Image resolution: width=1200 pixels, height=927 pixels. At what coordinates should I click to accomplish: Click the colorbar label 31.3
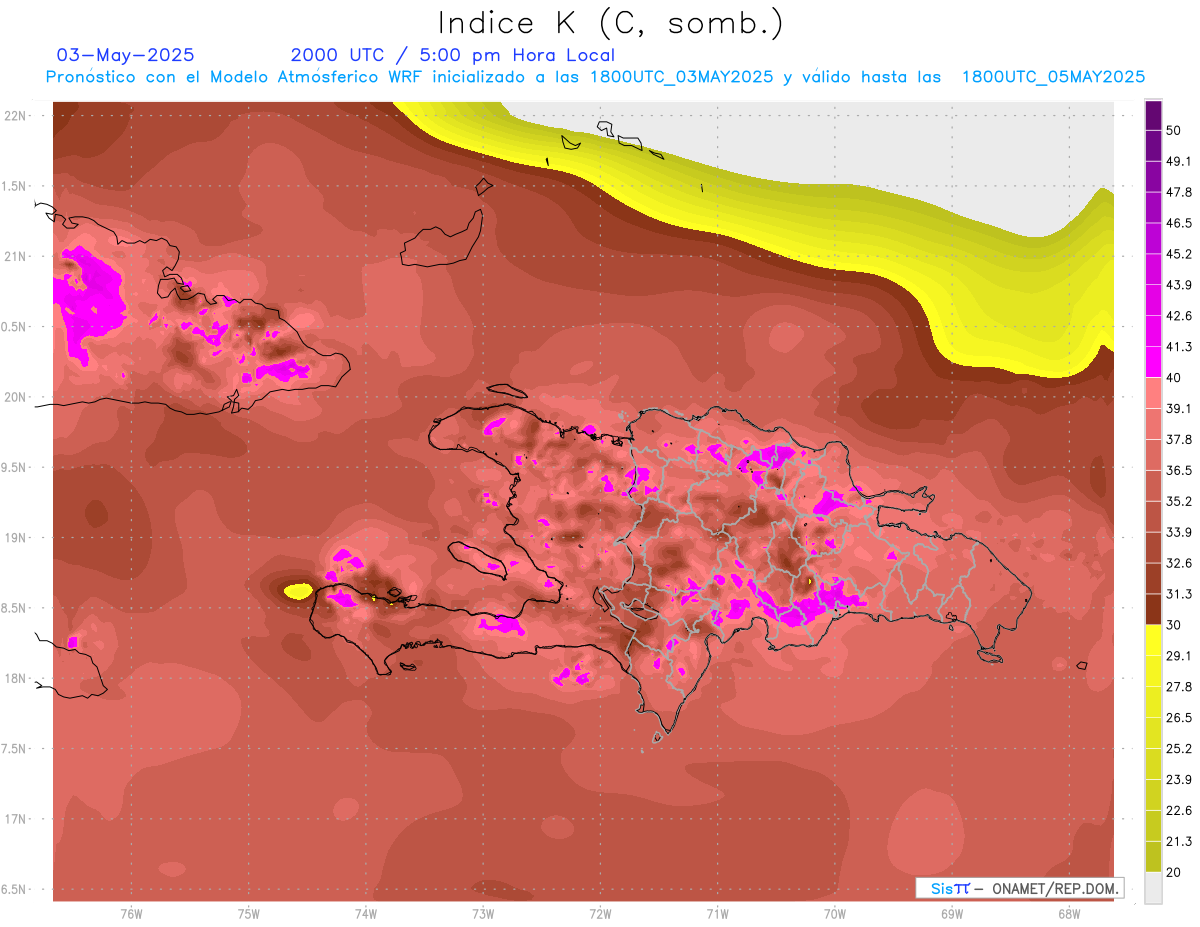coord(1180,594)
